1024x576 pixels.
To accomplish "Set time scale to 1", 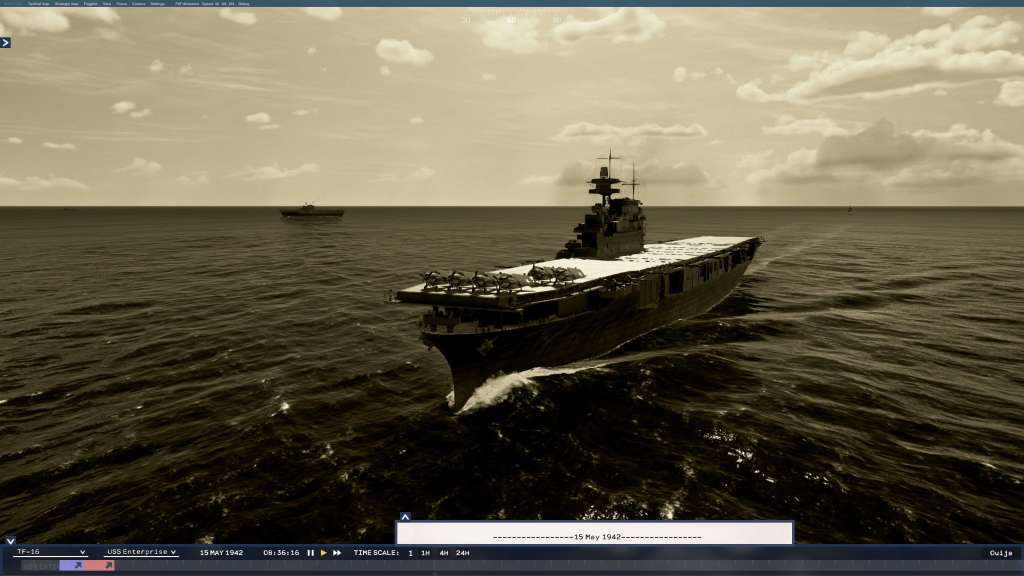I will [410, 553].
